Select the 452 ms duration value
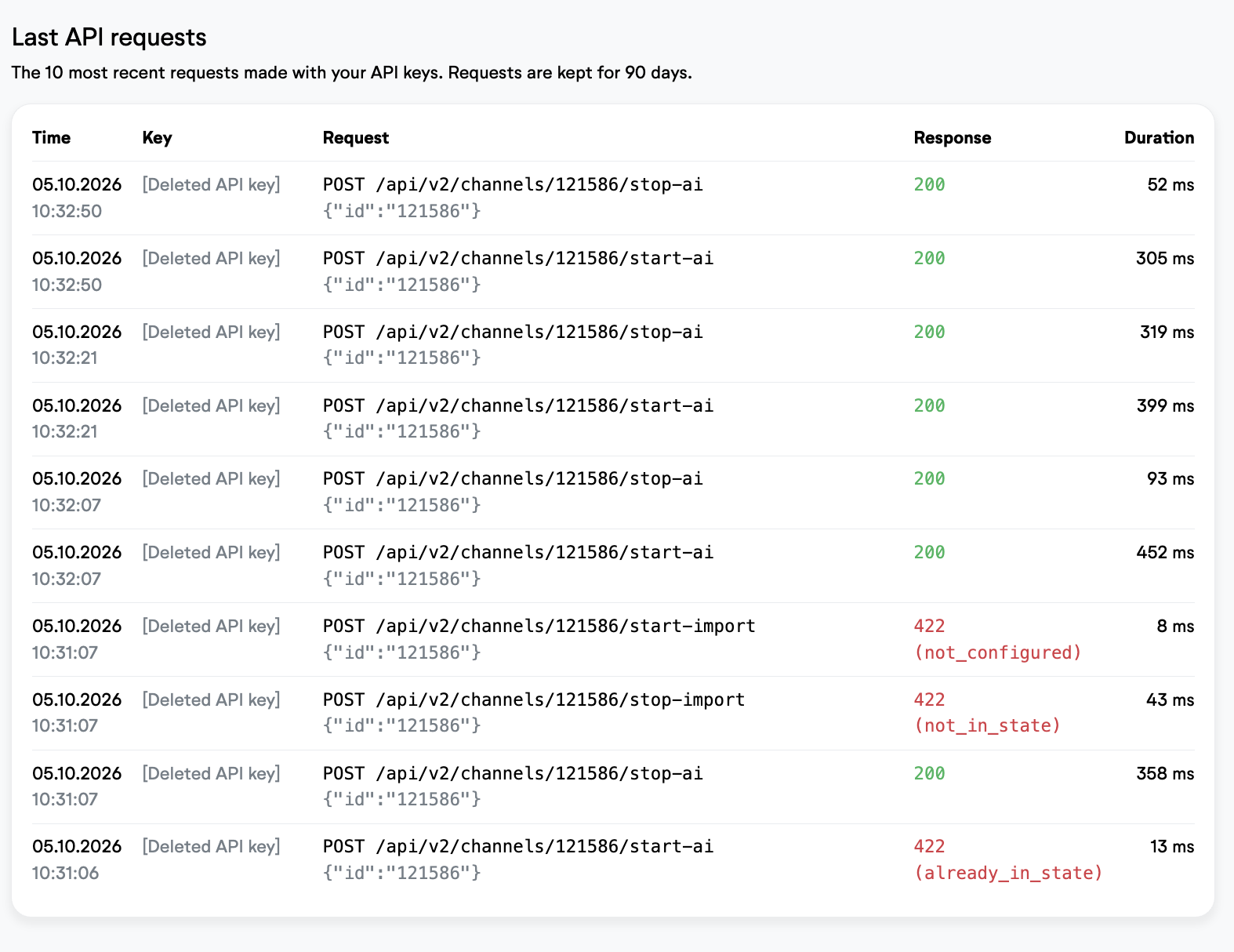The image size is (1234, 952). (1166, 553)
